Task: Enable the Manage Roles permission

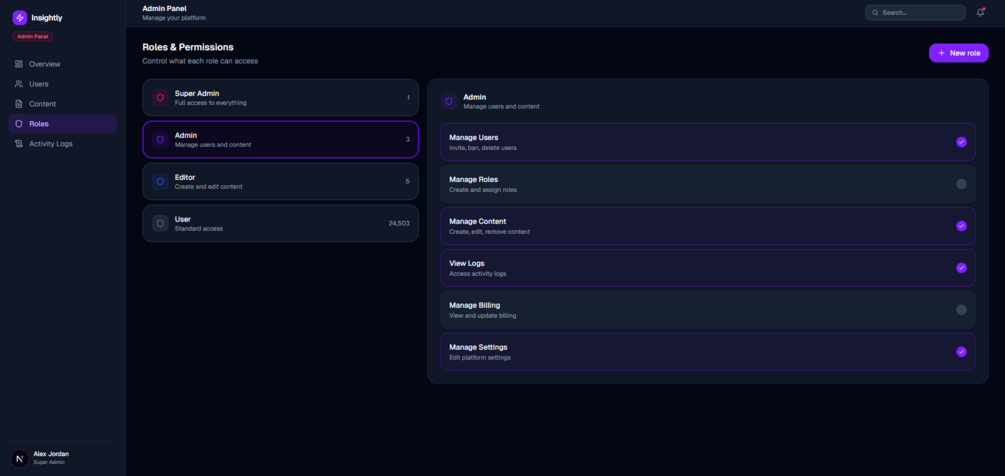Action: pos(961,184)
